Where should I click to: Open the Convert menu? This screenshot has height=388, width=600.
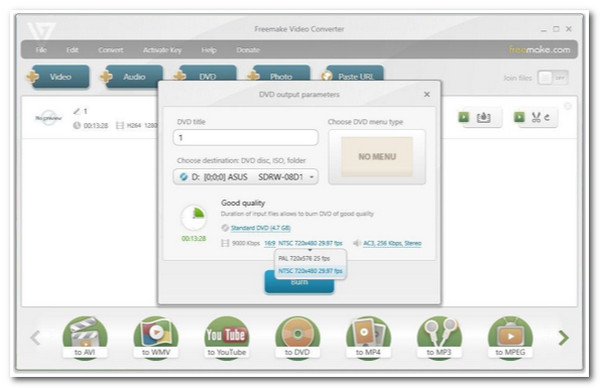(x=111, y=50)
